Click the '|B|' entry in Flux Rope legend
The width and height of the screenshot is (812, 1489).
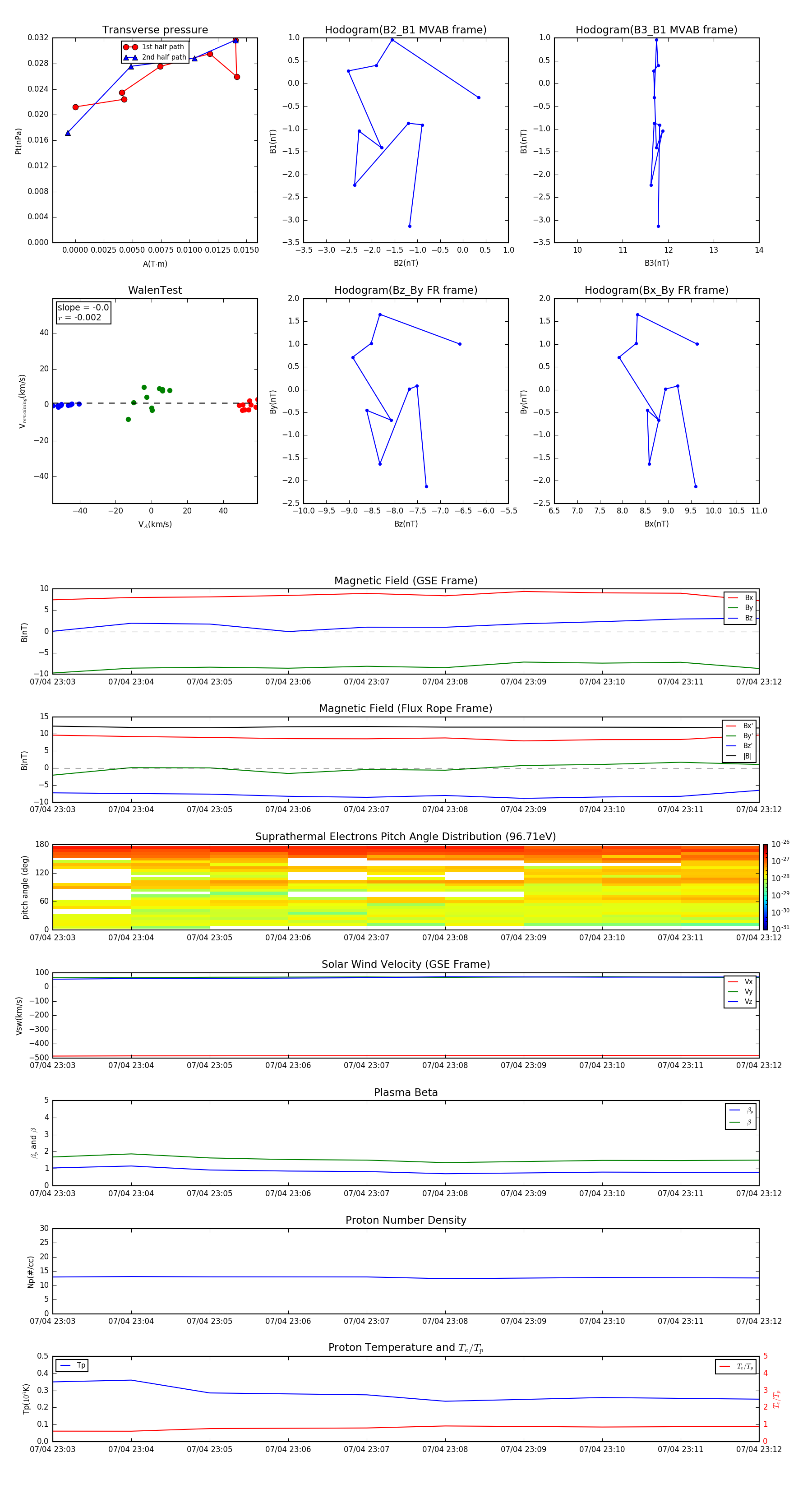click(x=740, y=756)
